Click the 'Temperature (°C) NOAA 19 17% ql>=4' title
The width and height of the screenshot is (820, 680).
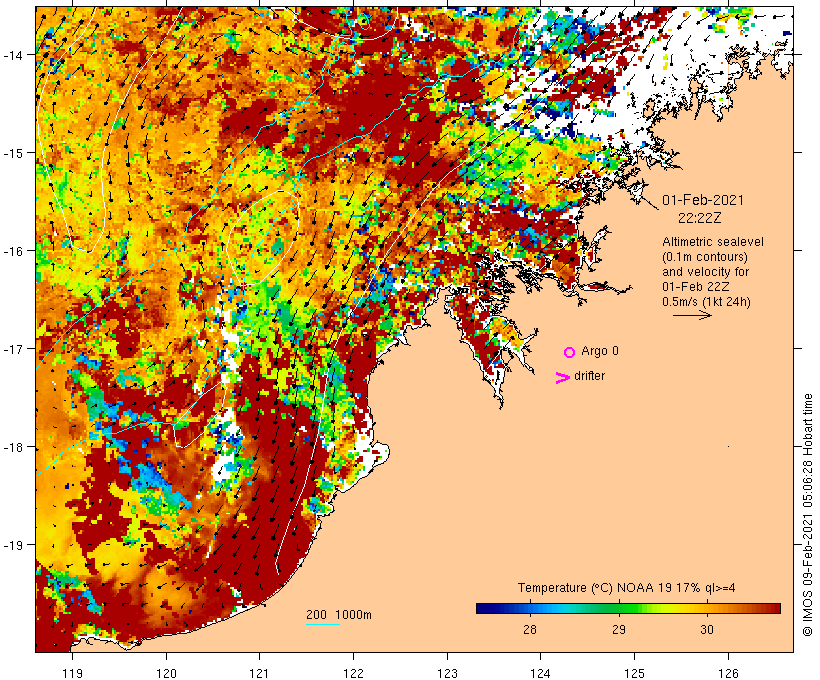[627, 588]
